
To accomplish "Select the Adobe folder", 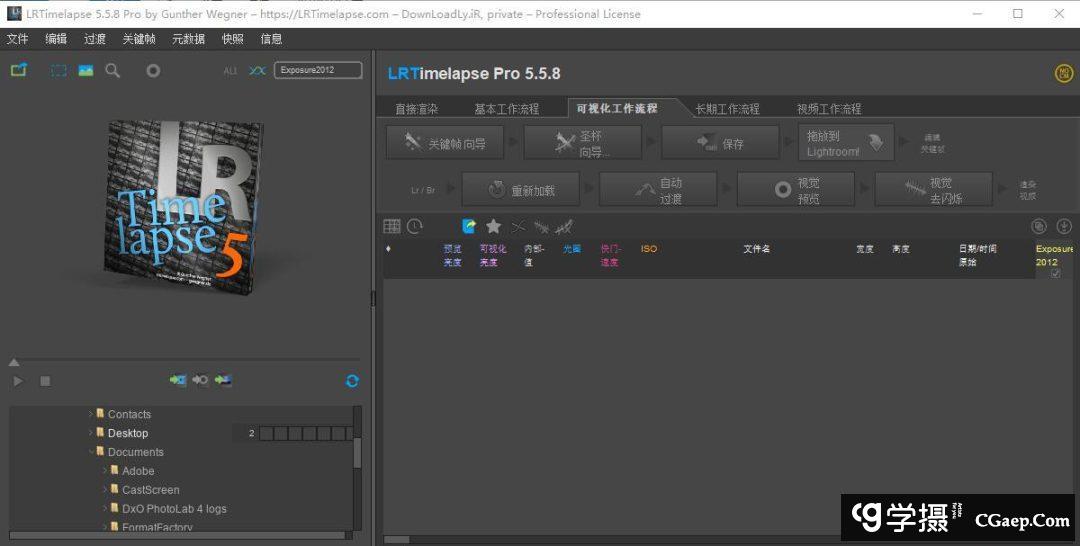I will tap(138, 471).
